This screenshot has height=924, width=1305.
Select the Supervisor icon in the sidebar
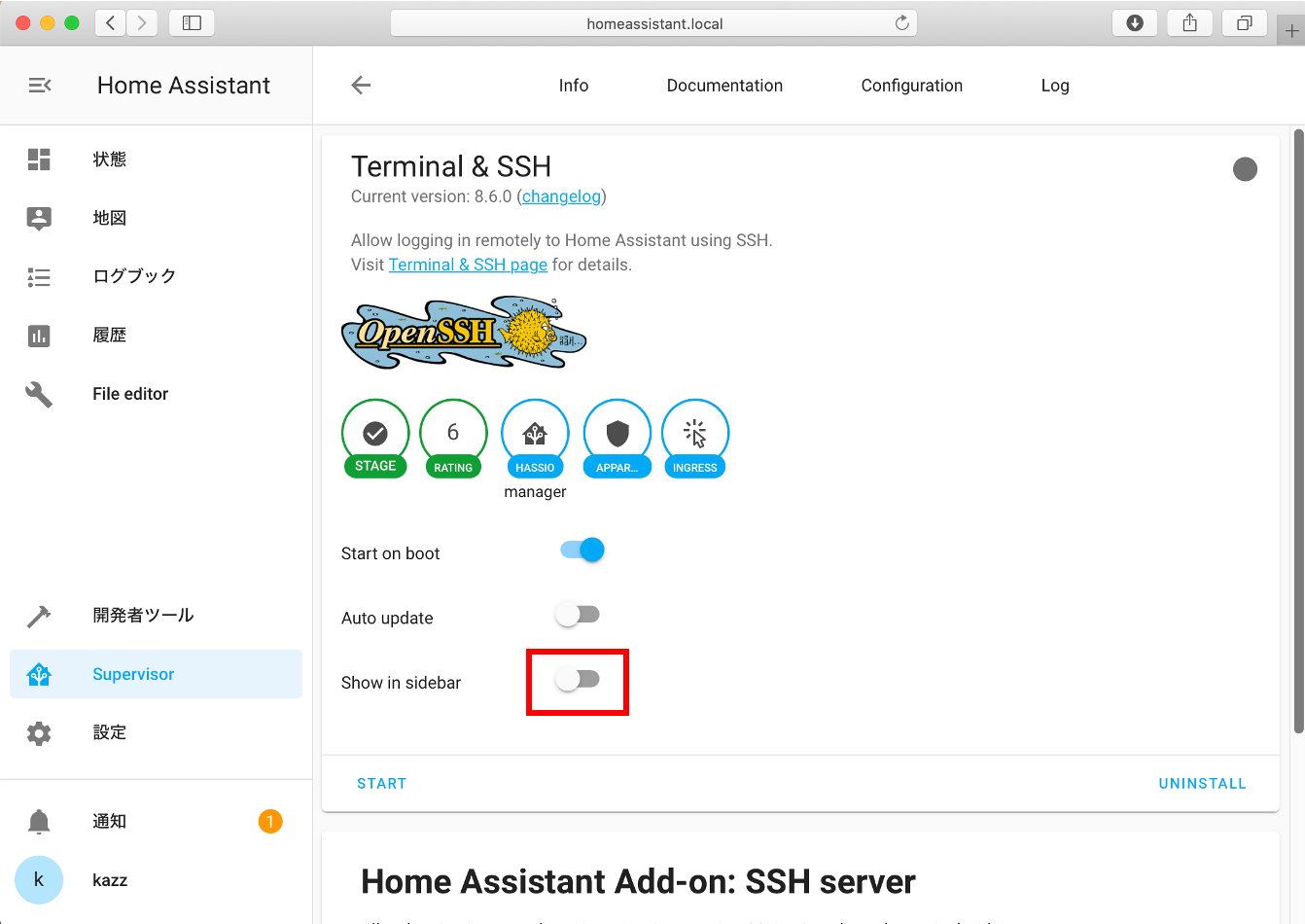tap(39, 675)
